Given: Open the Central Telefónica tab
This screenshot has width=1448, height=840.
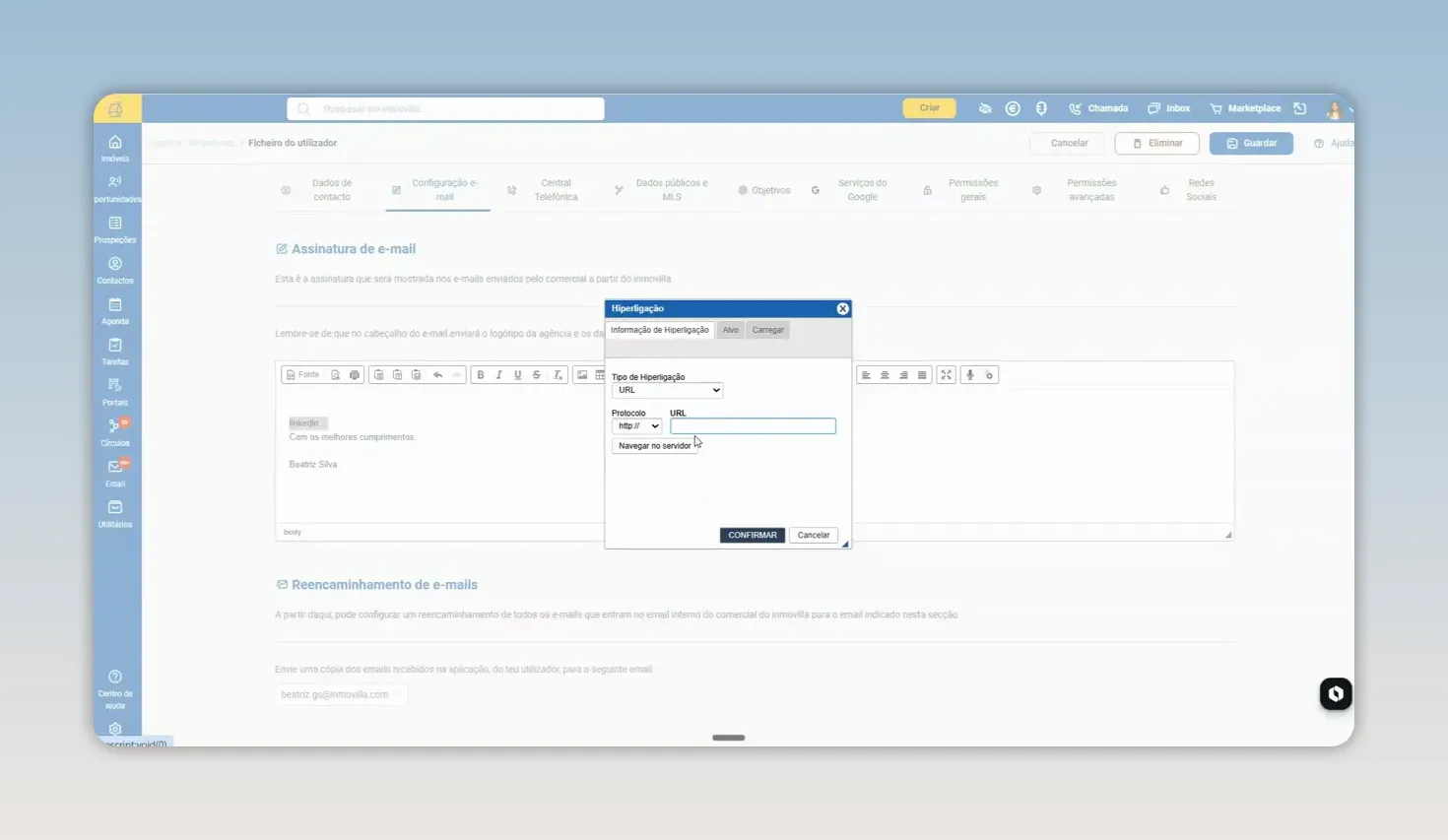Looking at the screenshot, I should click(x=546, y=190).
